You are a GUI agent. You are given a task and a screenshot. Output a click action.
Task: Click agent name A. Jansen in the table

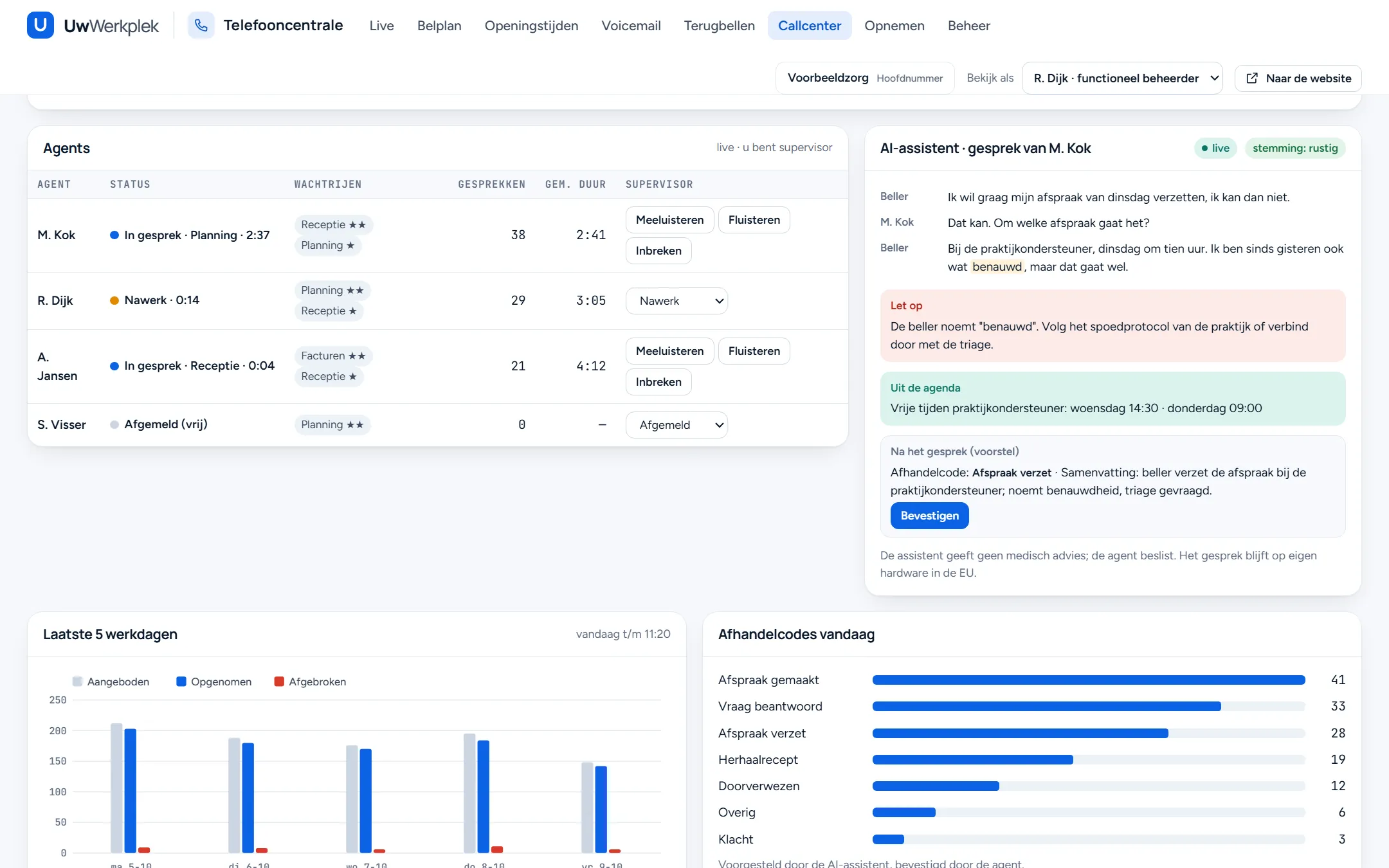click(x=57, y=366)
